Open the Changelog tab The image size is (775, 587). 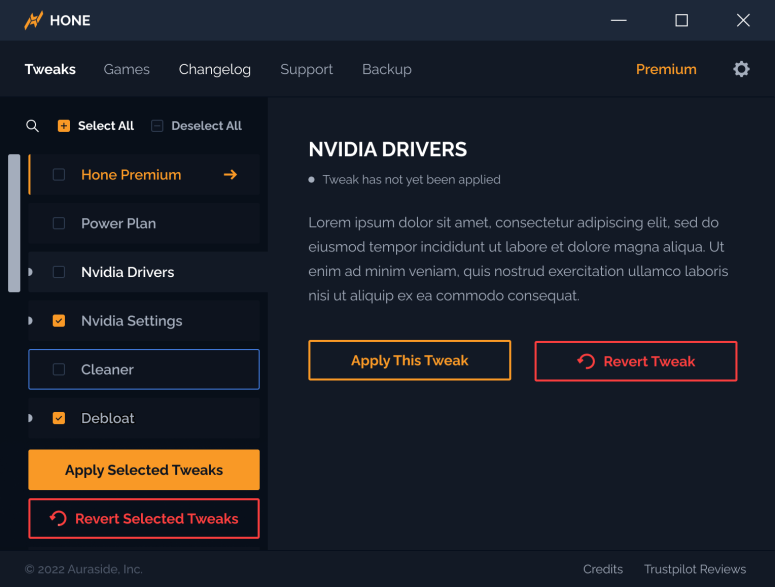click(x=215, y=69)
